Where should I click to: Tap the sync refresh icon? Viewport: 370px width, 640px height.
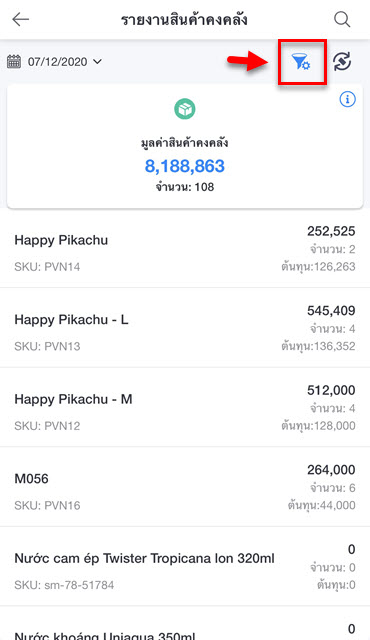click(x=342, y=62)
